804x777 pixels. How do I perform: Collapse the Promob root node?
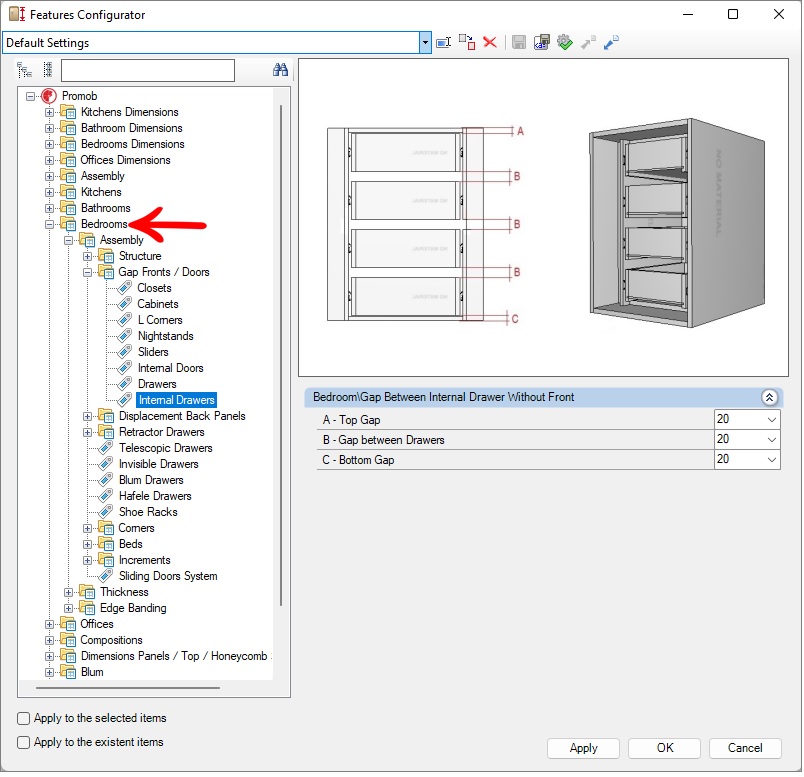(30, 96)
